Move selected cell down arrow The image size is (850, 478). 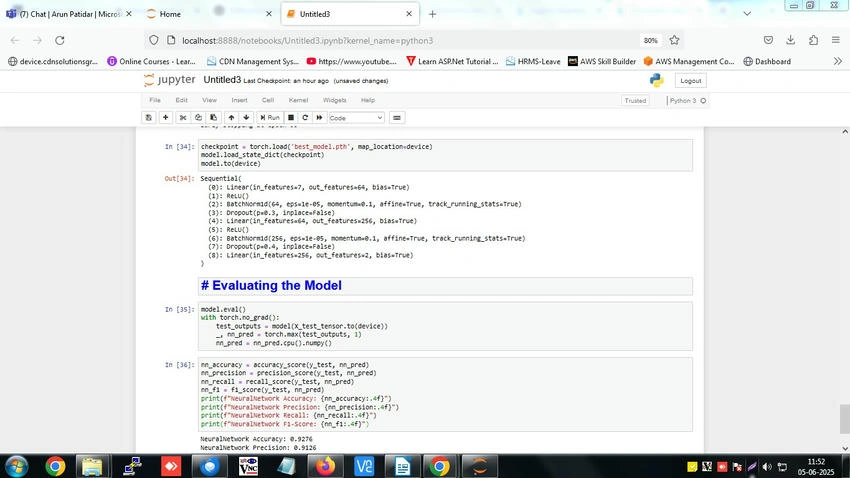click(x=246, y=118)
